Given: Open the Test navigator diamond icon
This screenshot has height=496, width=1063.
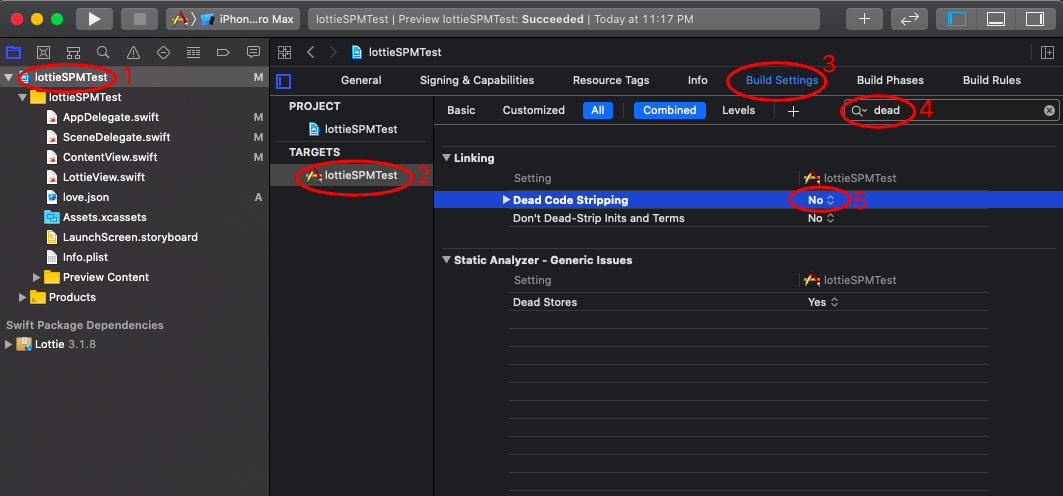Looking at the screenshot, I should pyautogui.click(x=163, y=52).
